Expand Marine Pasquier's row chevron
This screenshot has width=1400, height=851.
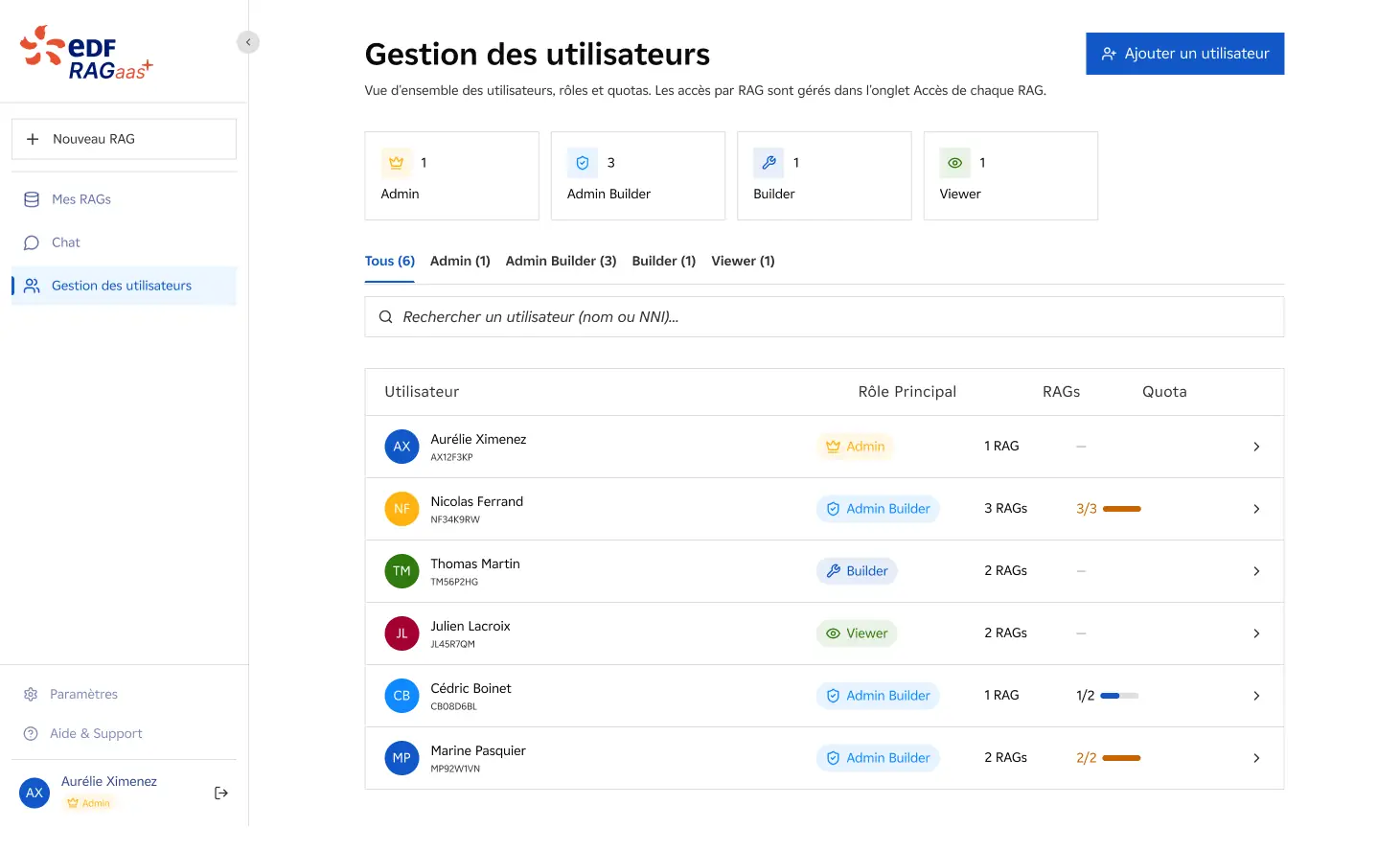(1256, 758)
